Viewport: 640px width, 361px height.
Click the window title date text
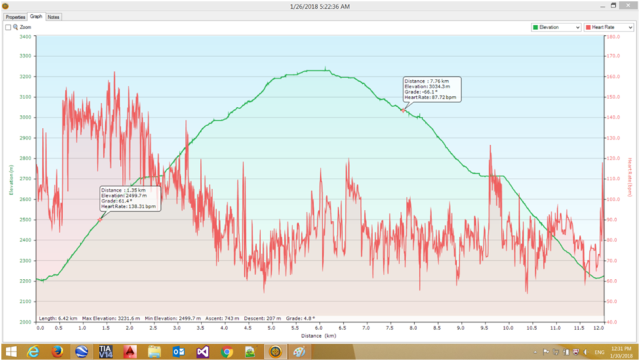pyautogui.click(x=320, y=7)
